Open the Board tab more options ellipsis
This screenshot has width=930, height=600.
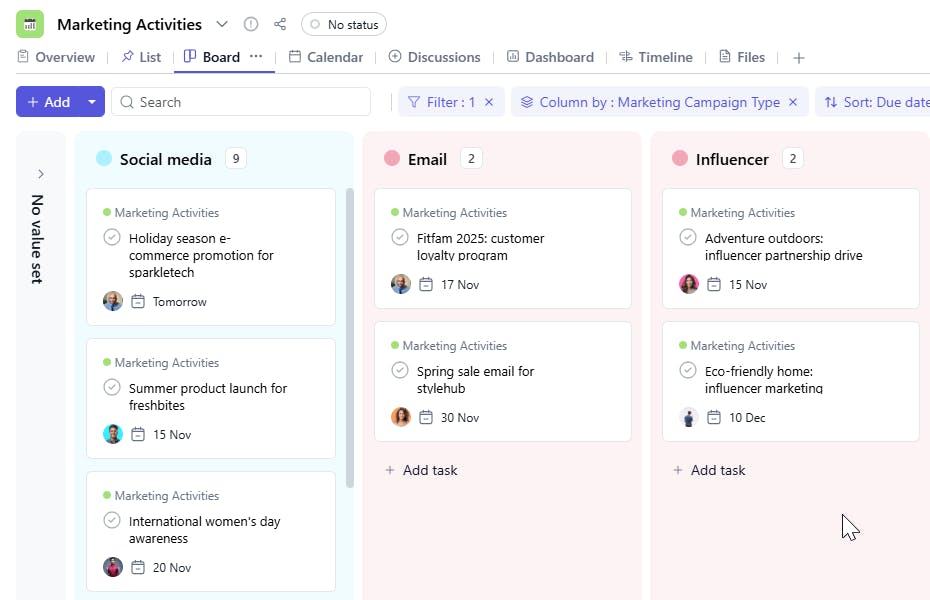pos(256,56)
